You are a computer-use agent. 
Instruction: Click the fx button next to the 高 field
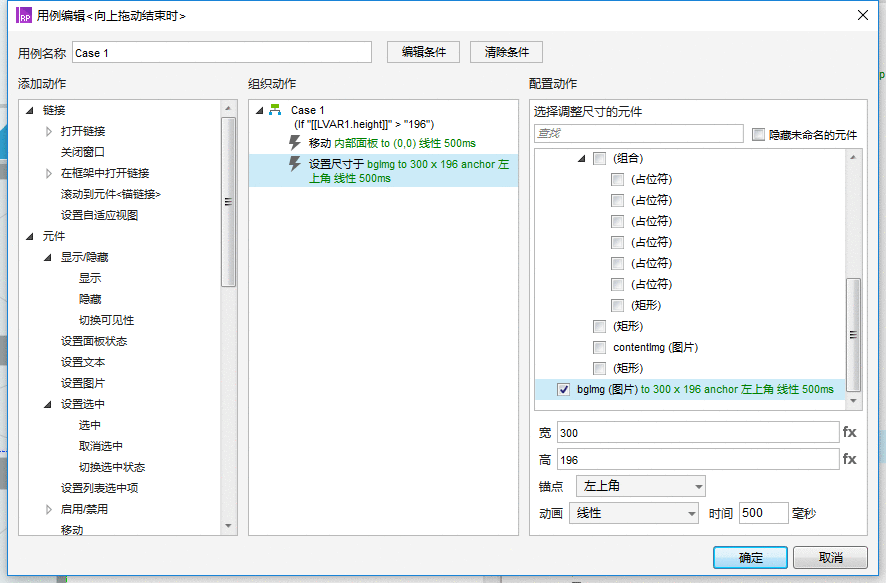tap(849, 459)
